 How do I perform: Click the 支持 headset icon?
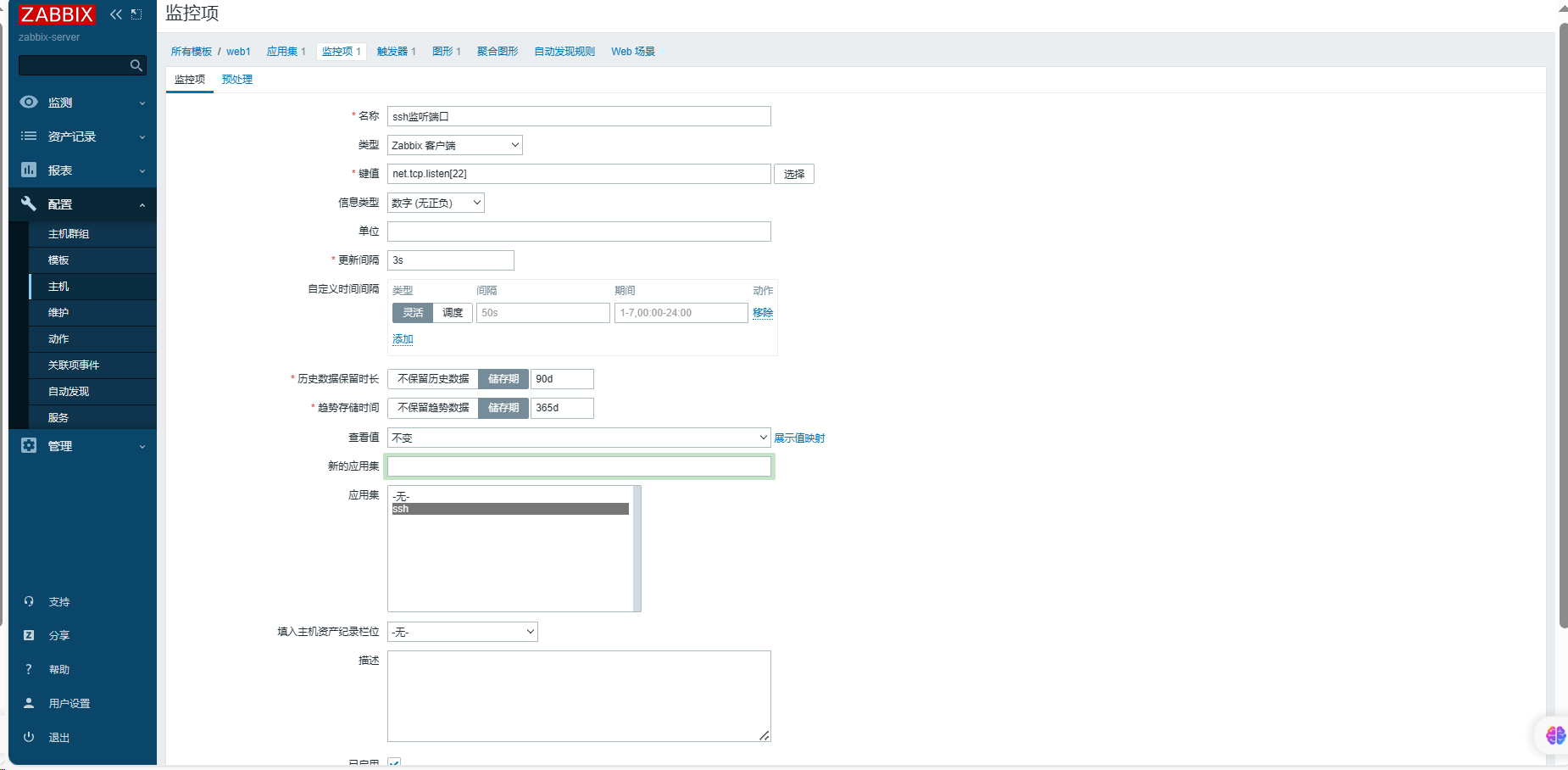point(29,601)
